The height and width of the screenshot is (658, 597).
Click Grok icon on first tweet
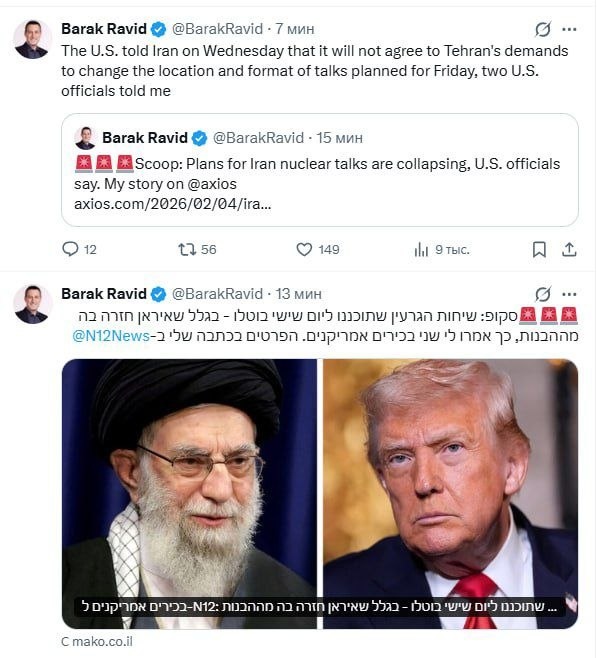point(542,29)
